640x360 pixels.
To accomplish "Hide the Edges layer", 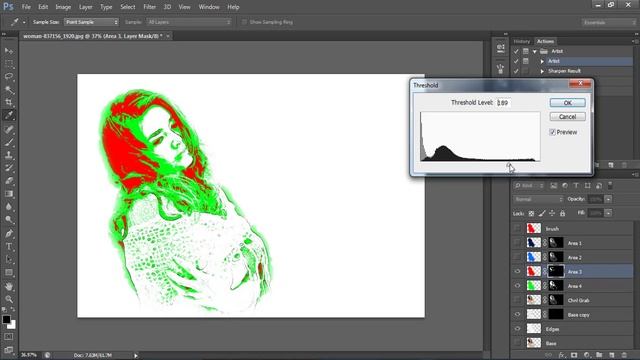I will (517, 329).
